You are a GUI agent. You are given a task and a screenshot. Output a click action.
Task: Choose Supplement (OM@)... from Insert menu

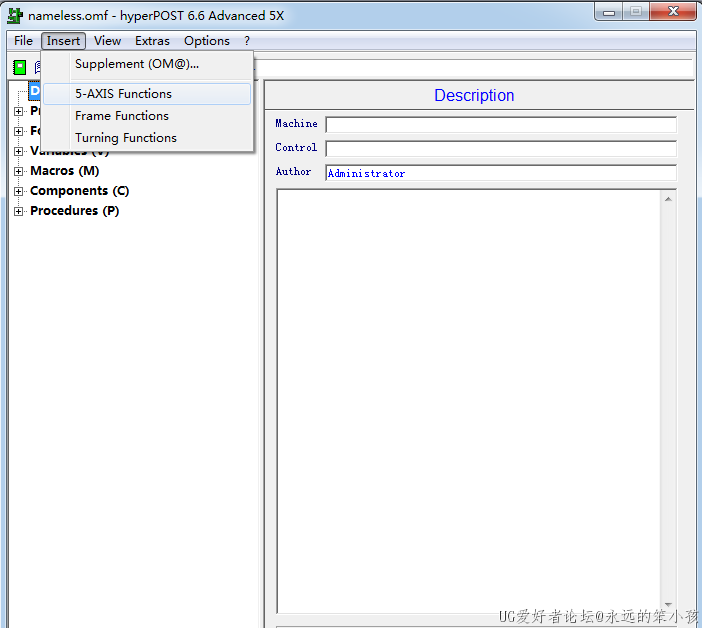(x=147, y=64)
